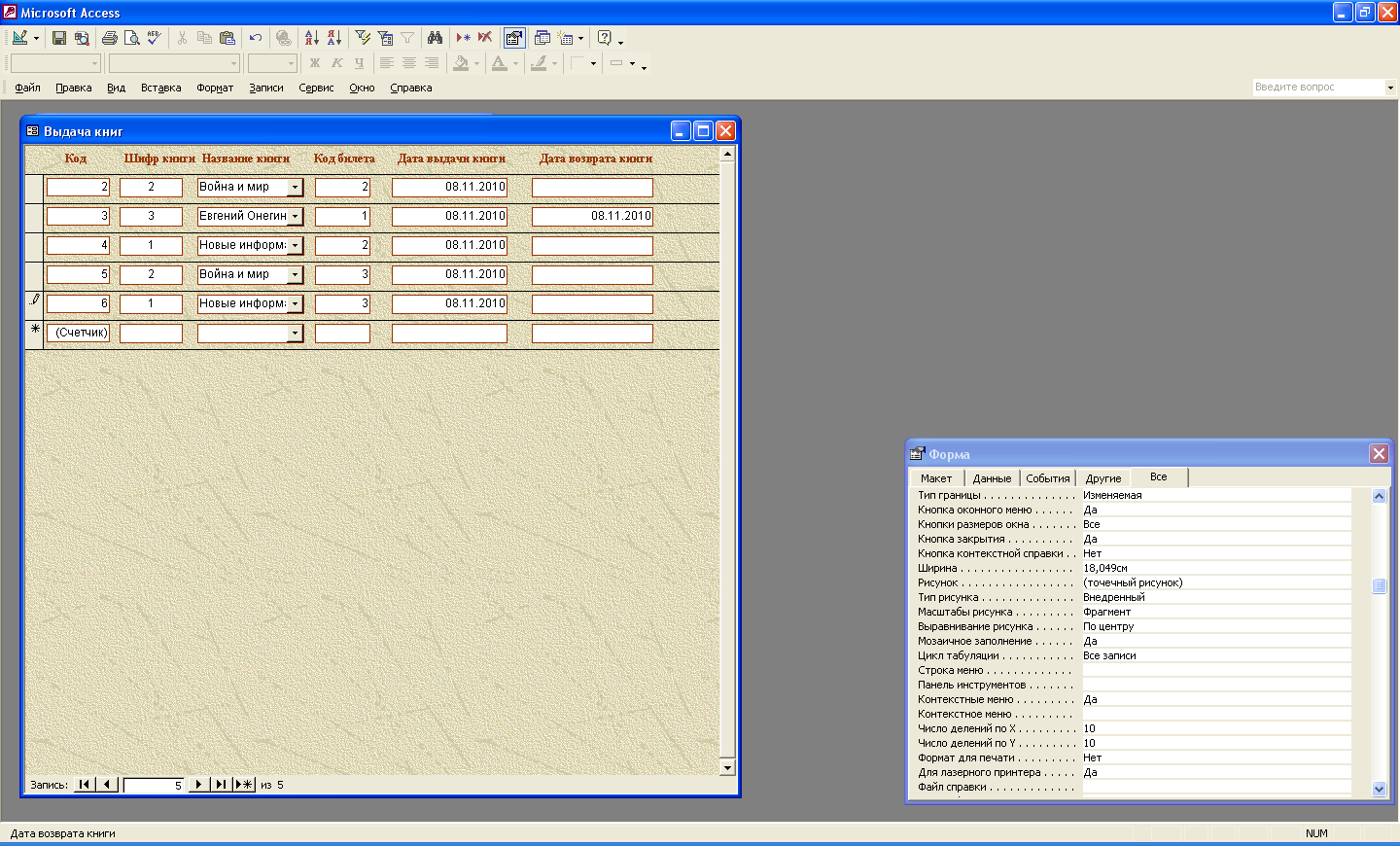Expand the empty new-record book name combo

(296, 334)
